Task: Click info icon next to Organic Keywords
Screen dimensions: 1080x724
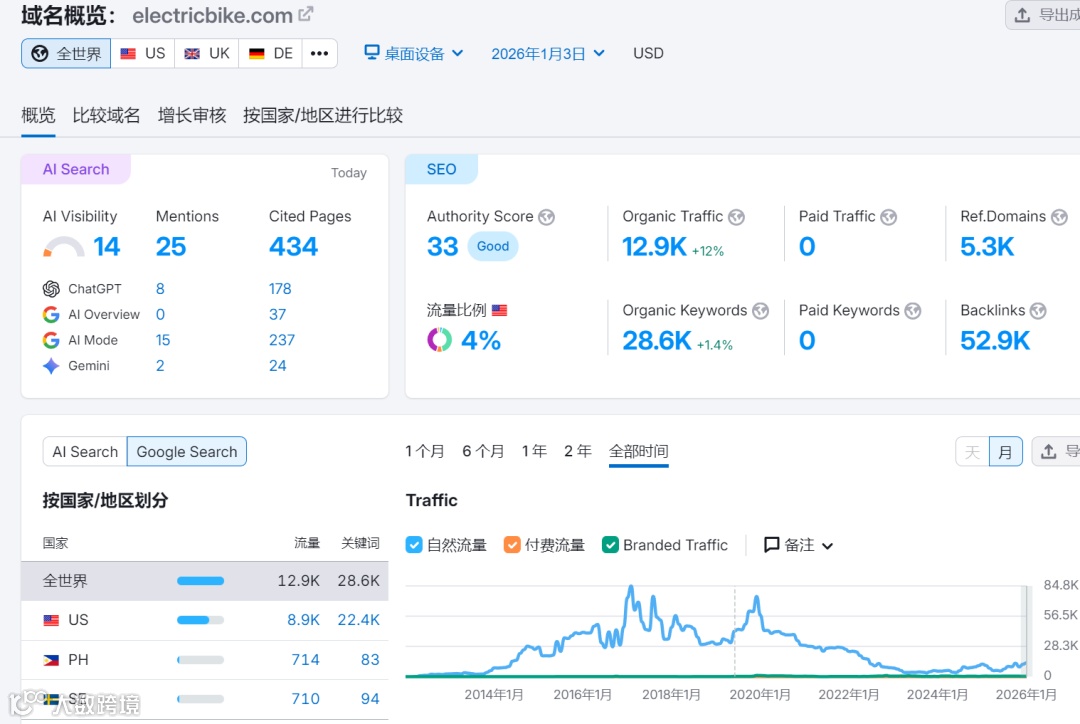Action: [x=760, y=311]
